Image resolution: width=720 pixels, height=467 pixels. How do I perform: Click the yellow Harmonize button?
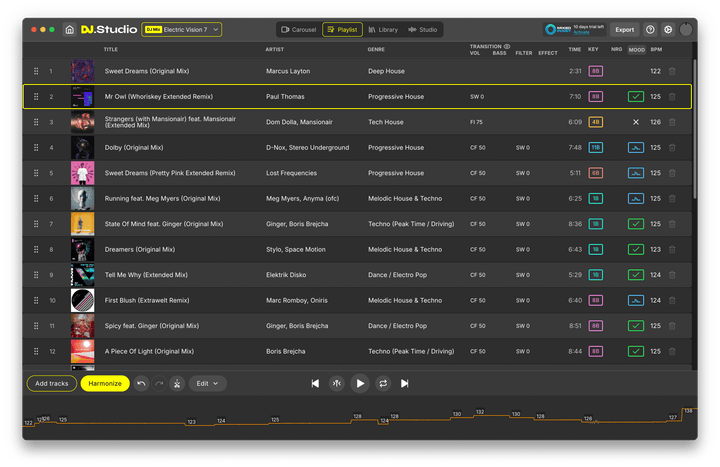click(x=104, y=383)
